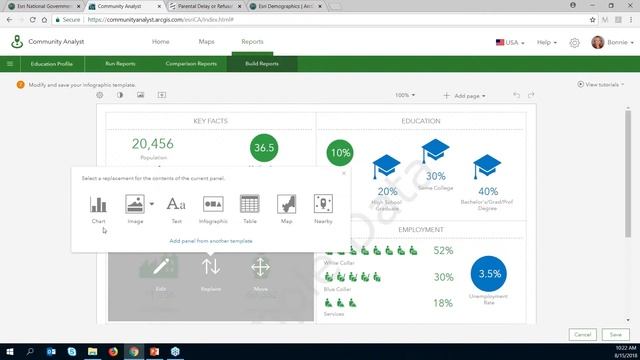
Task: Switch to Esri Demographics browser tab
Action: [x=287, y=6]
